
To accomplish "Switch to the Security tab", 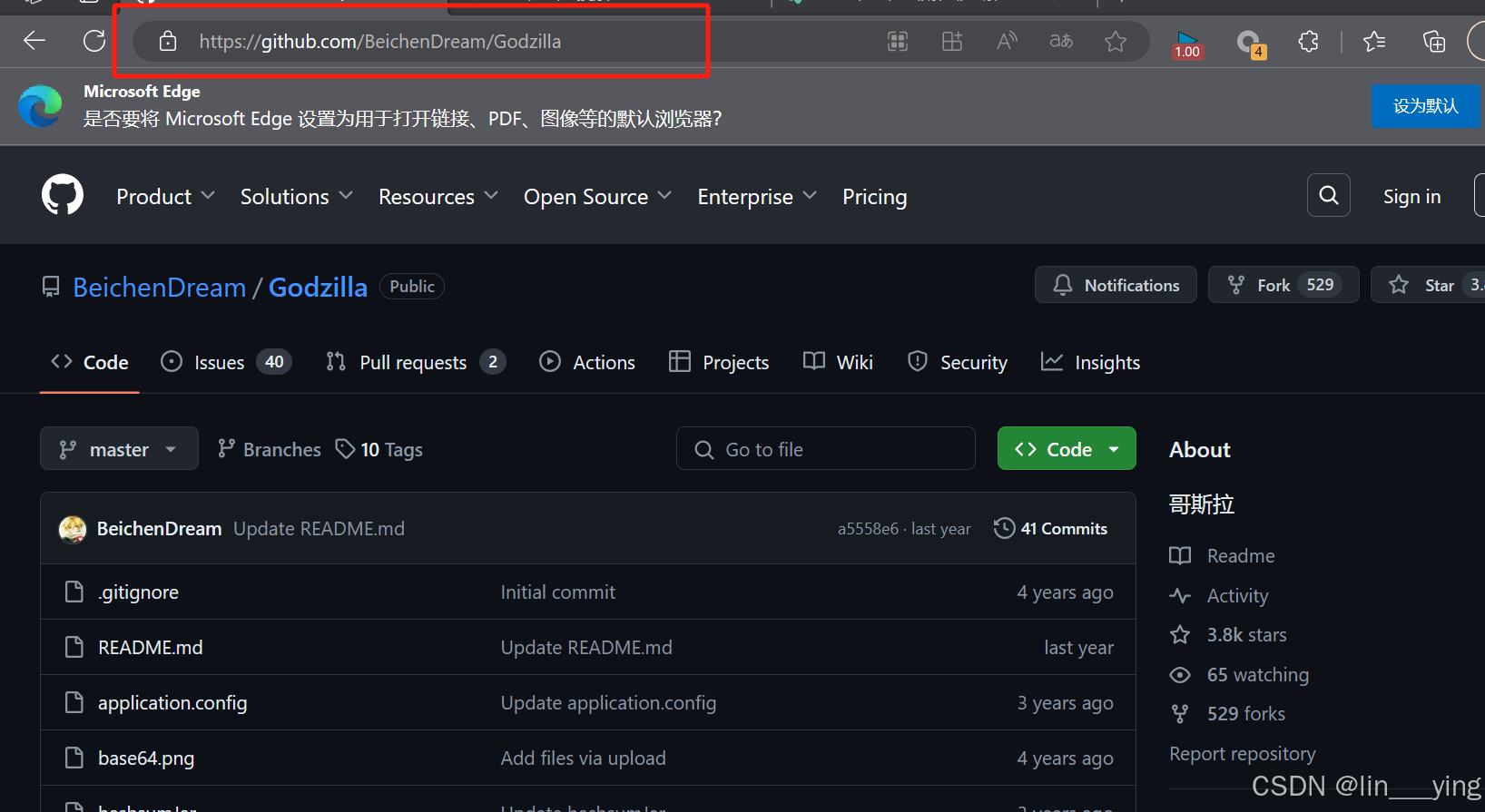I will 958,362.
